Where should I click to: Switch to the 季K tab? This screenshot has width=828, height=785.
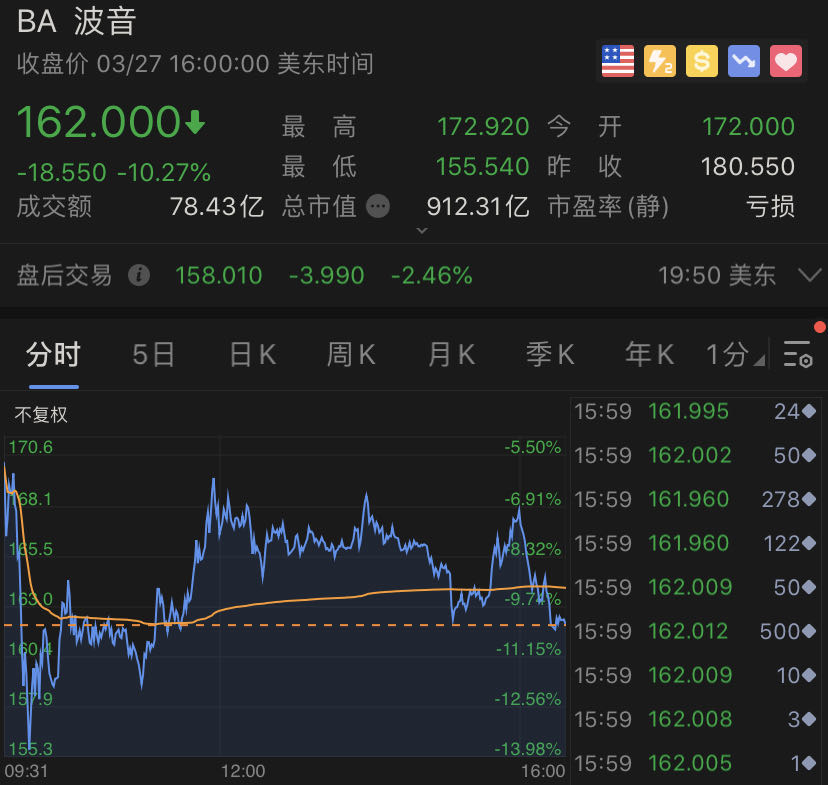[x=550, y=354]
